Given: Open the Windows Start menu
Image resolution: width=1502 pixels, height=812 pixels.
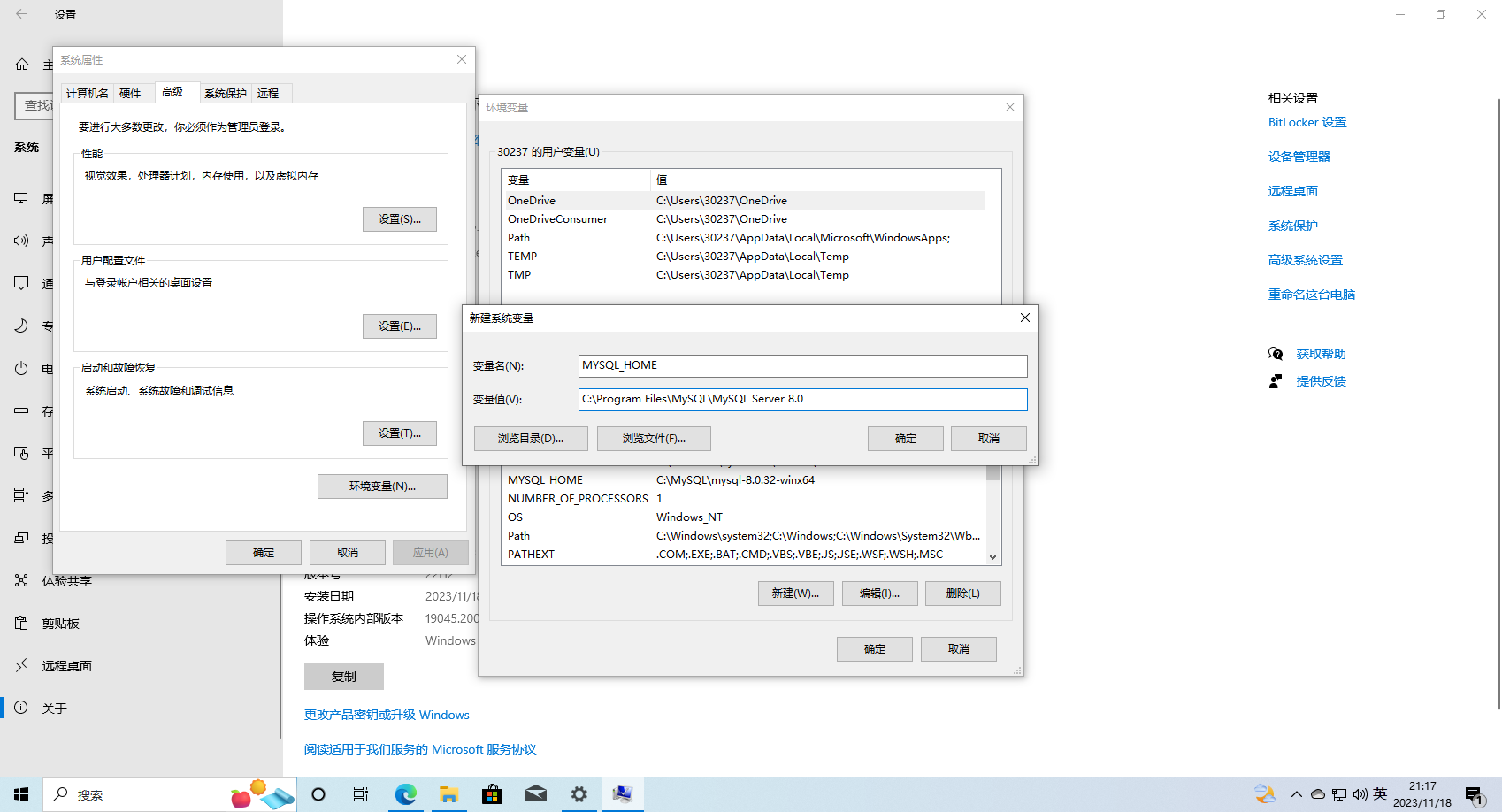Looking at the screenshot, I should [21, 794].
